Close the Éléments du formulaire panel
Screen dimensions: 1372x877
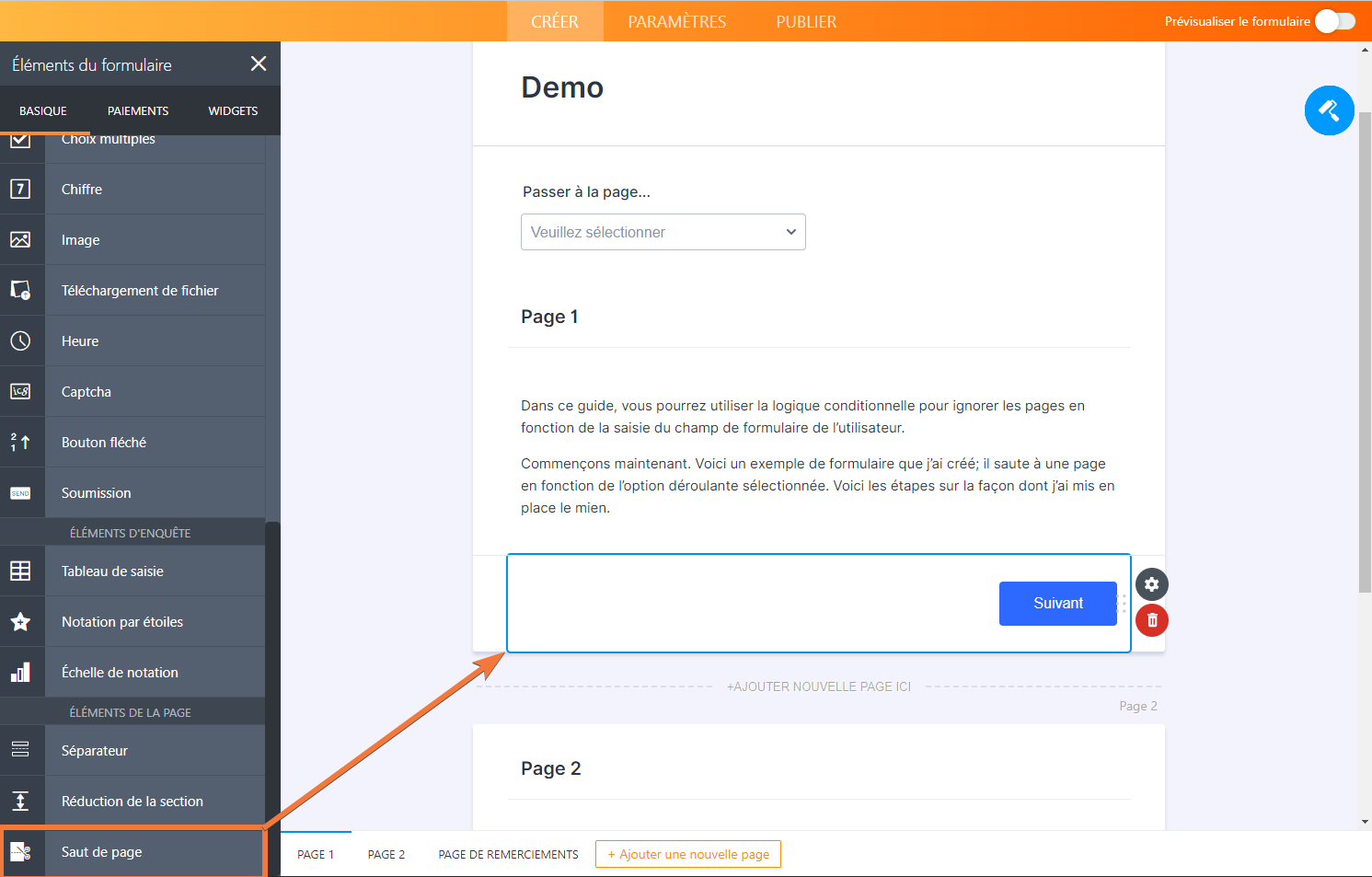coord(259,63)
